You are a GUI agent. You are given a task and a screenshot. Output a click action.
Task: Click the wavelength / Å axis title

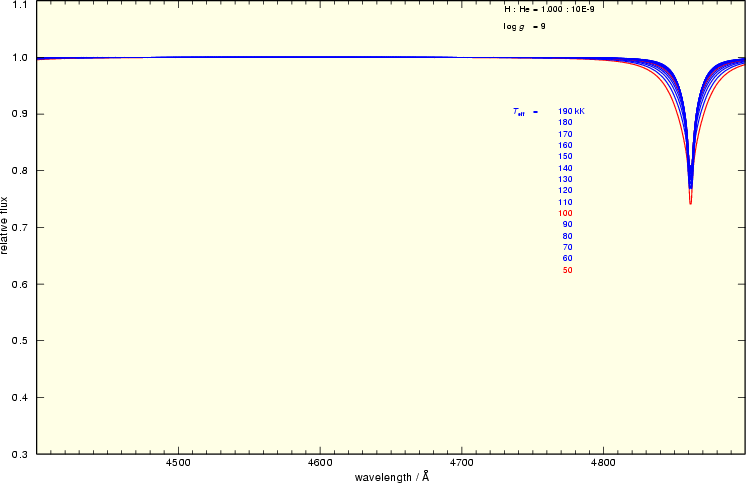392,477
